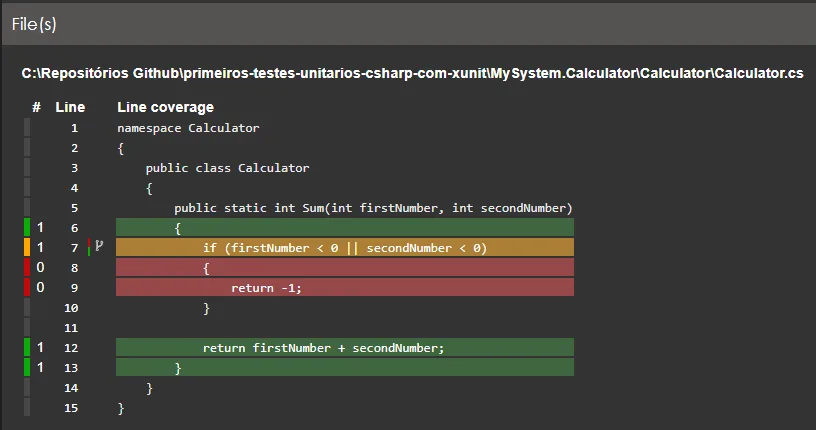
Task: Click line number 9
Action: tap(74, 288)
